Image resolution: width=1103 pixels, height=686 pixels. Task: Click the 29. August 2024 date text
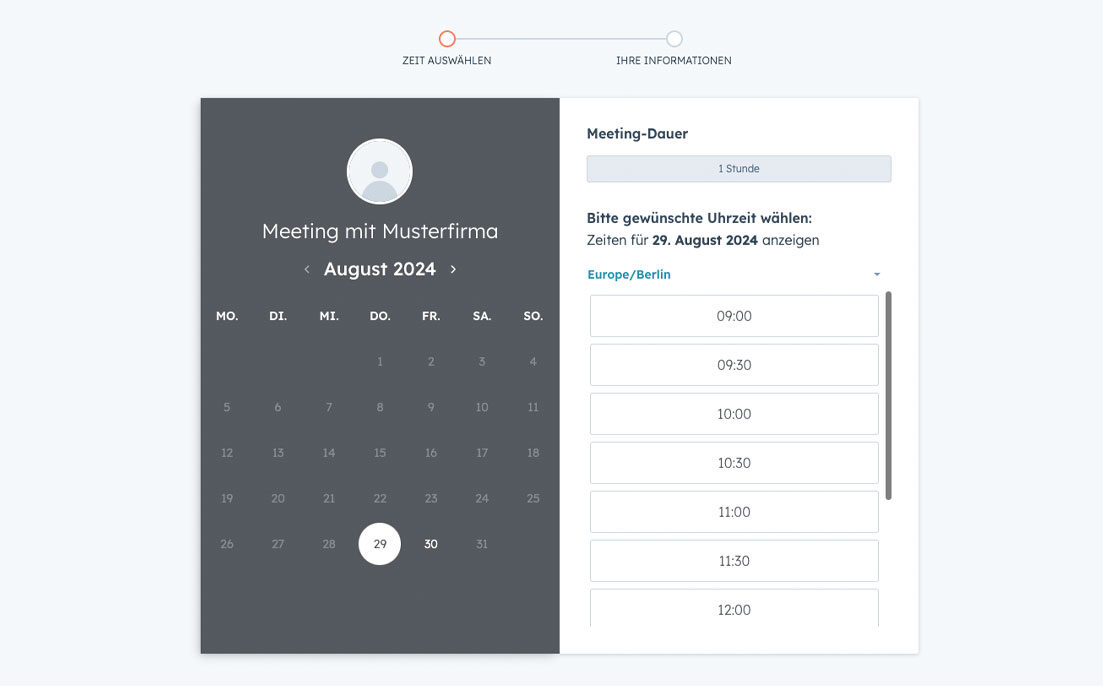click(705, 240)
